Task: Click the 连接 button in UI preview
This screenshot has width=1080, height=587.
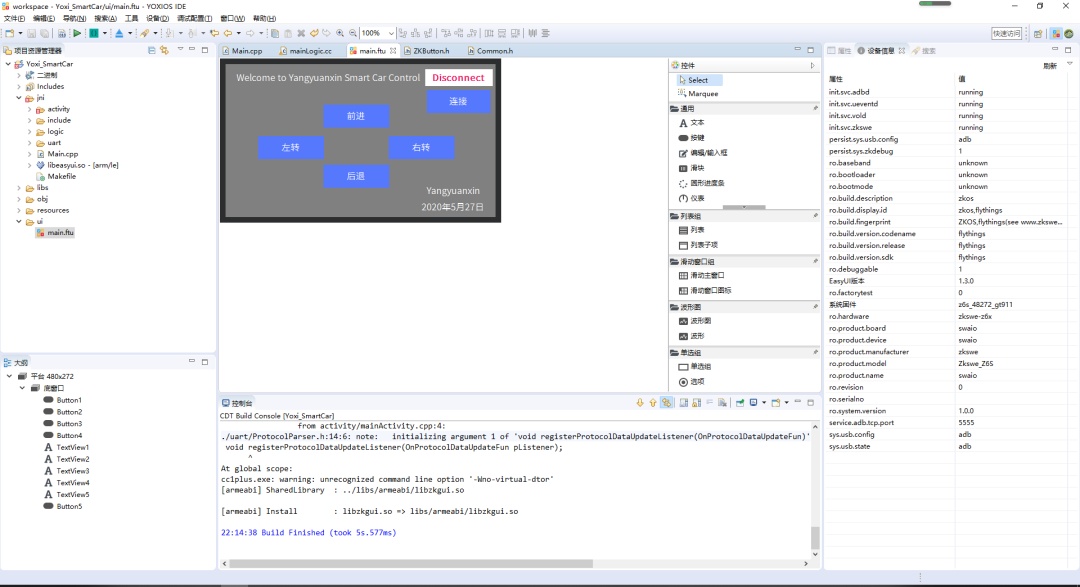Action: tap(459, 101)
